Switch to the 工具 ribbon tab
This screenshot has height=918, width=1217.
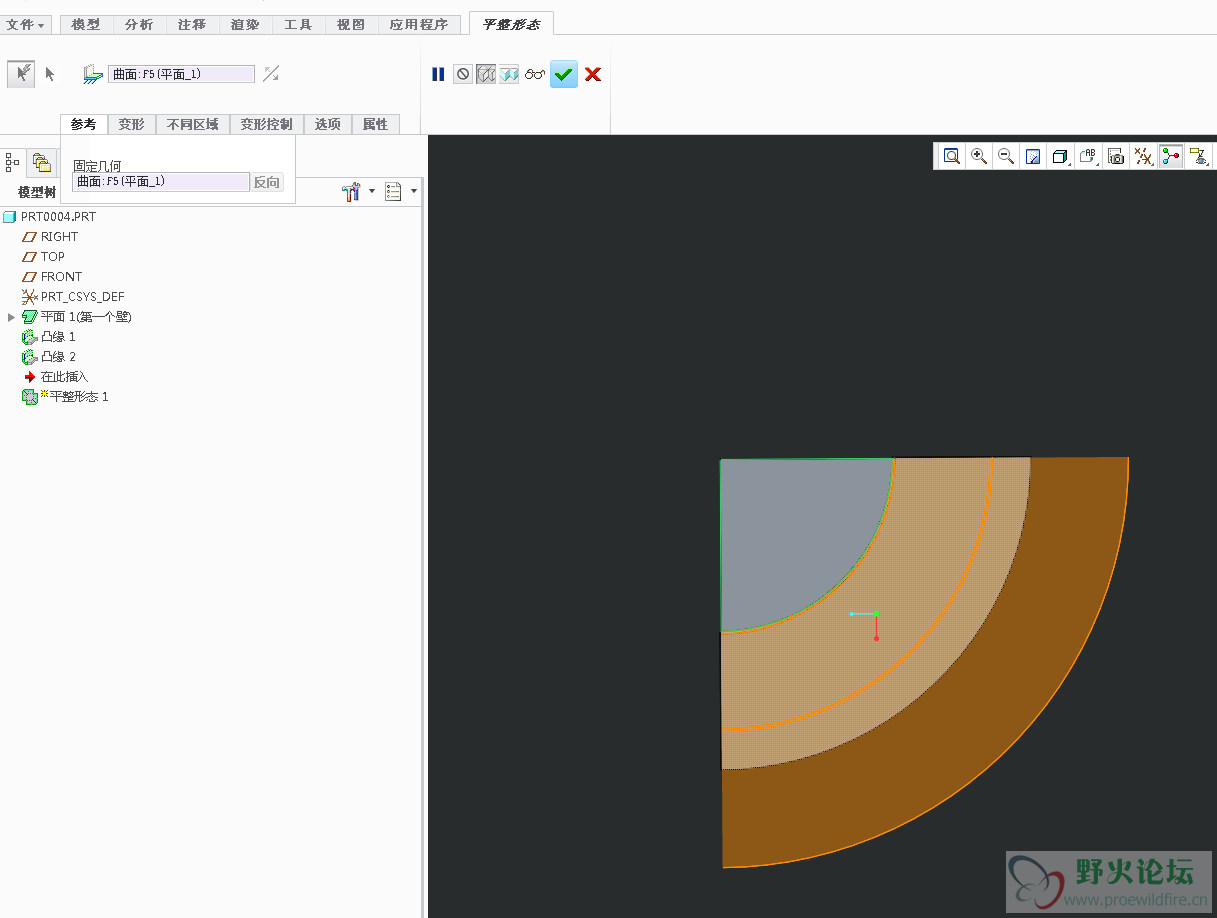click(x=298, y=24)
